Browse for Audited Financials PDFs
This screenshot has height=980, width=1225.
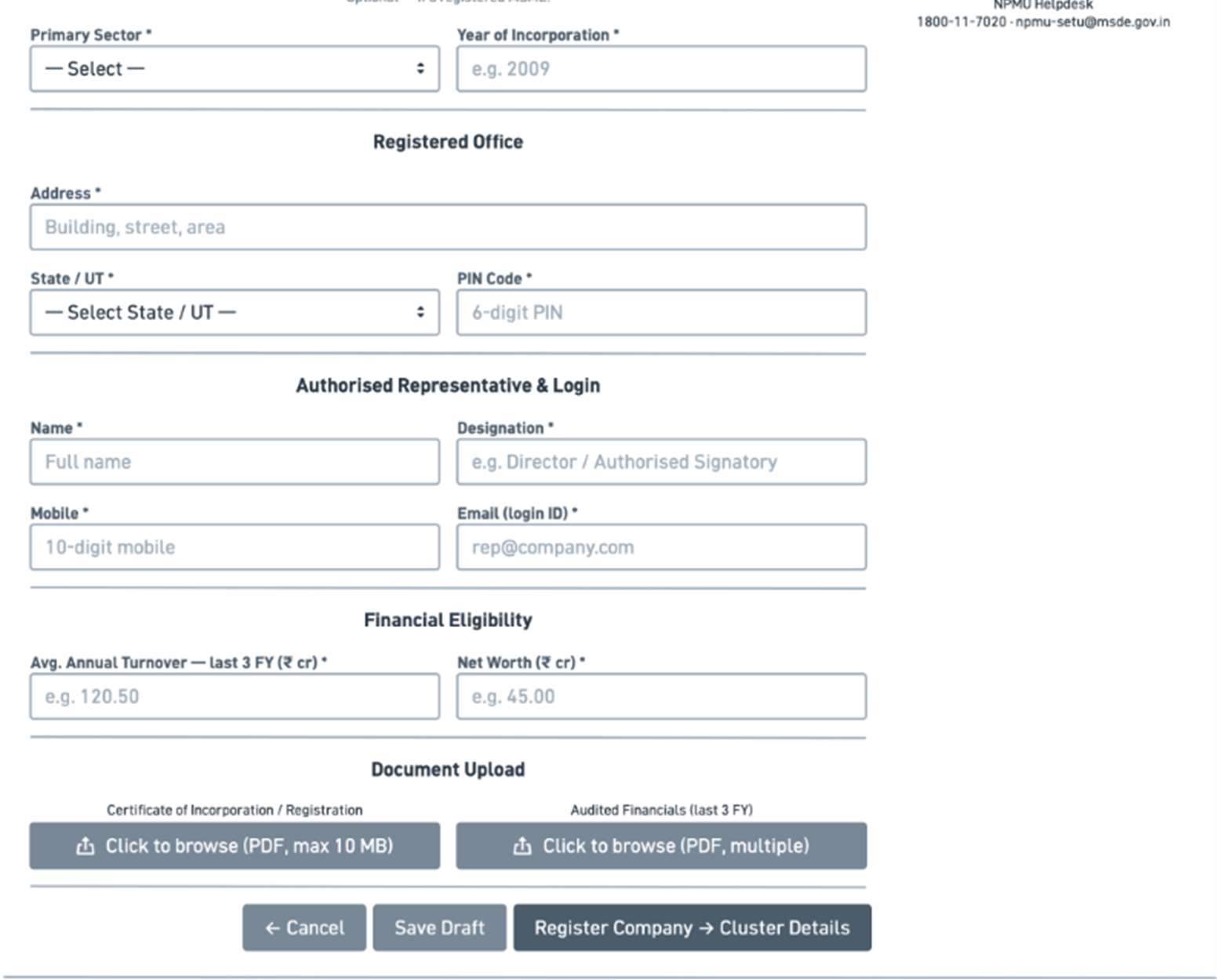[x=661, y=846]
